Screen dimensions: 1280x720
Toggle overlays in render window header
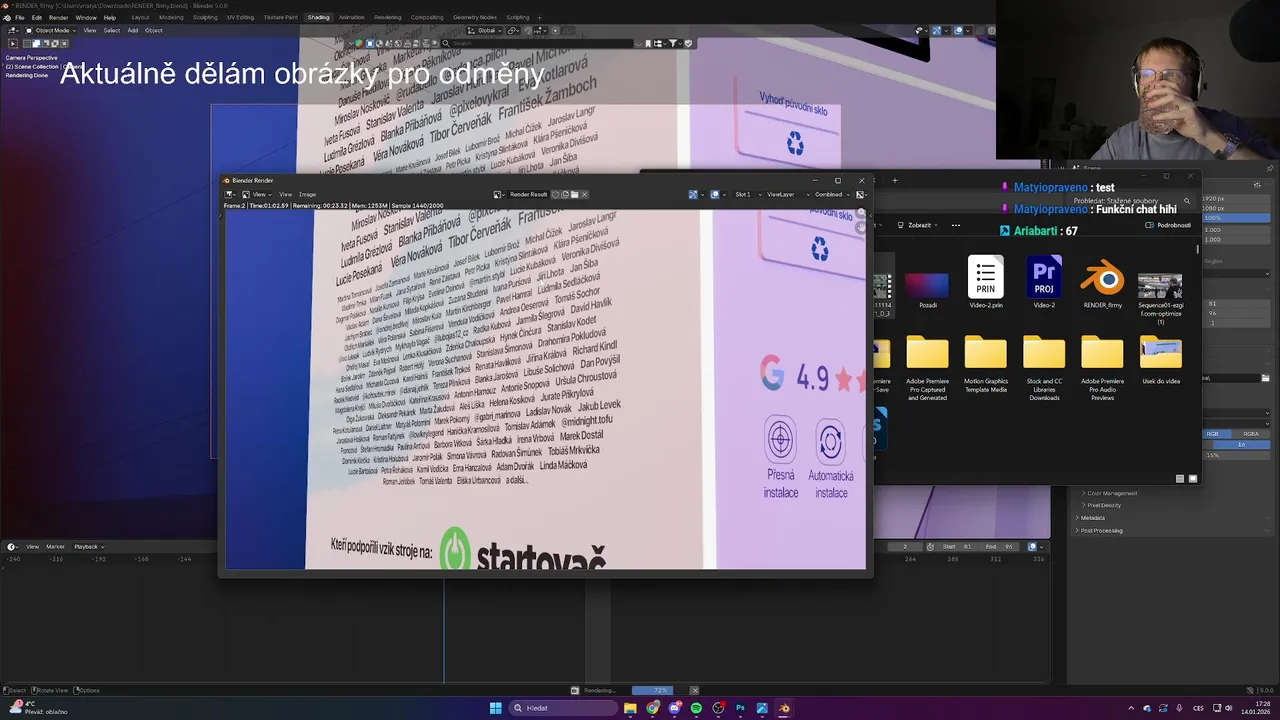[x=715, y=194]
